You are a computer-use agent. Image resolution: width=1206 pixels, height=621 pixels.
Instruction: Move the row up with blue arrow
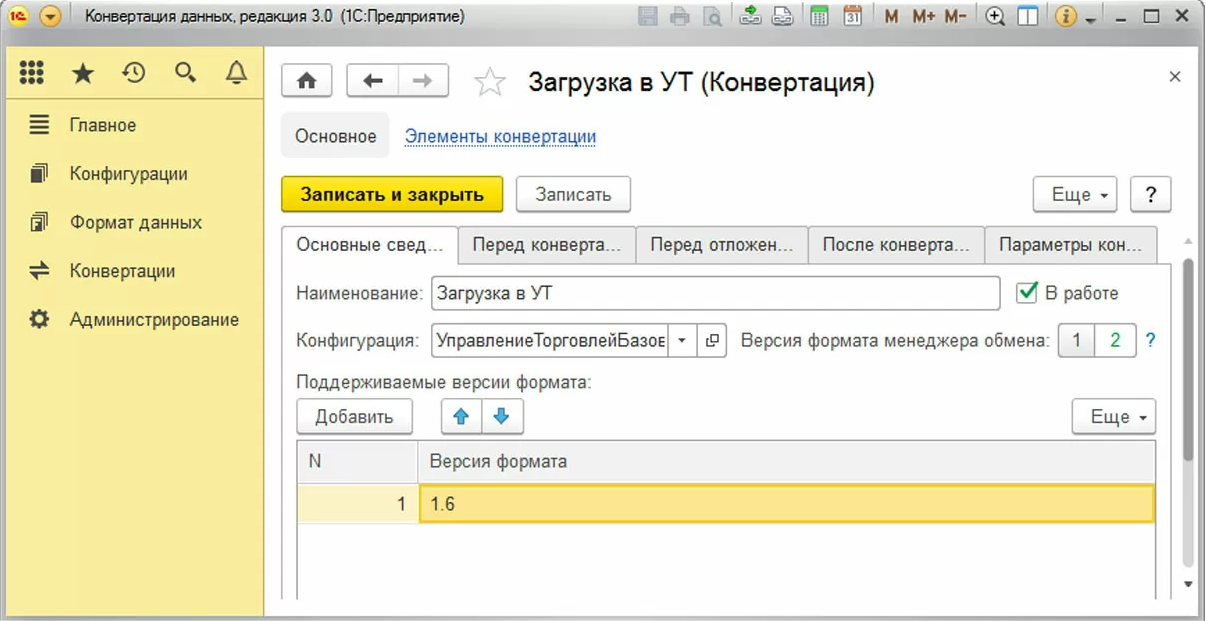pos(461,417)
